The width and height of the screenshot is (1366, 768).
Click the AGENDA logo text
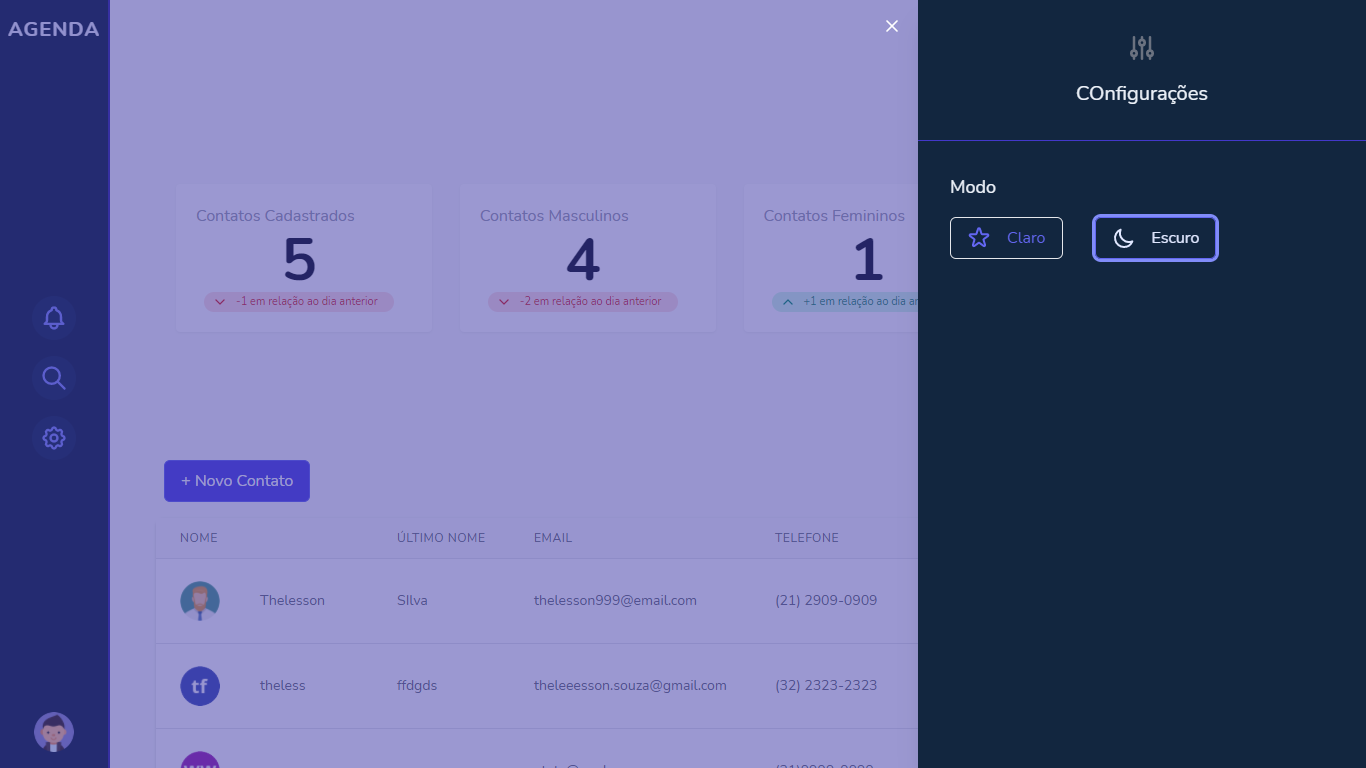54,29
